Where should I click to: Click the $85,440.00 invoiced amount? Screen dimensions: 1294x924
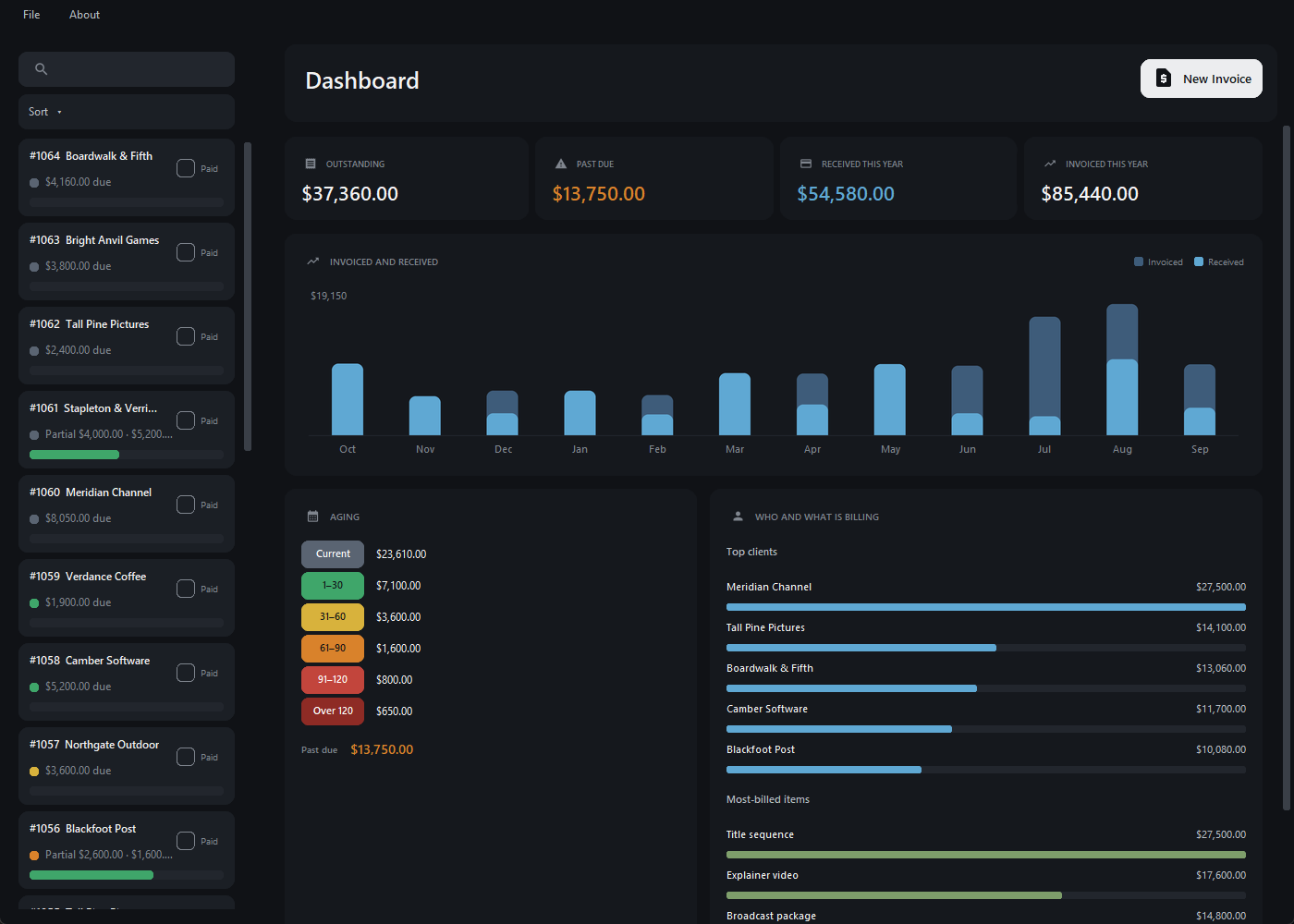click(1090, 194)
